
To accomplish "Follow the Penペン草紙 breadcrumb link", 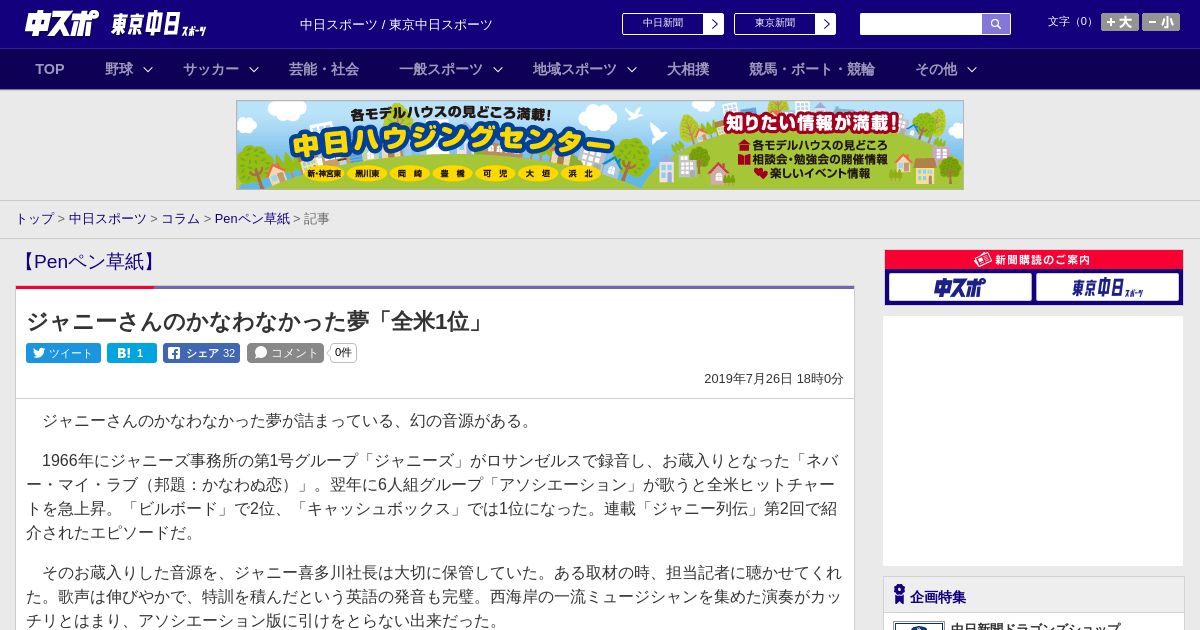I will [252, 219].
